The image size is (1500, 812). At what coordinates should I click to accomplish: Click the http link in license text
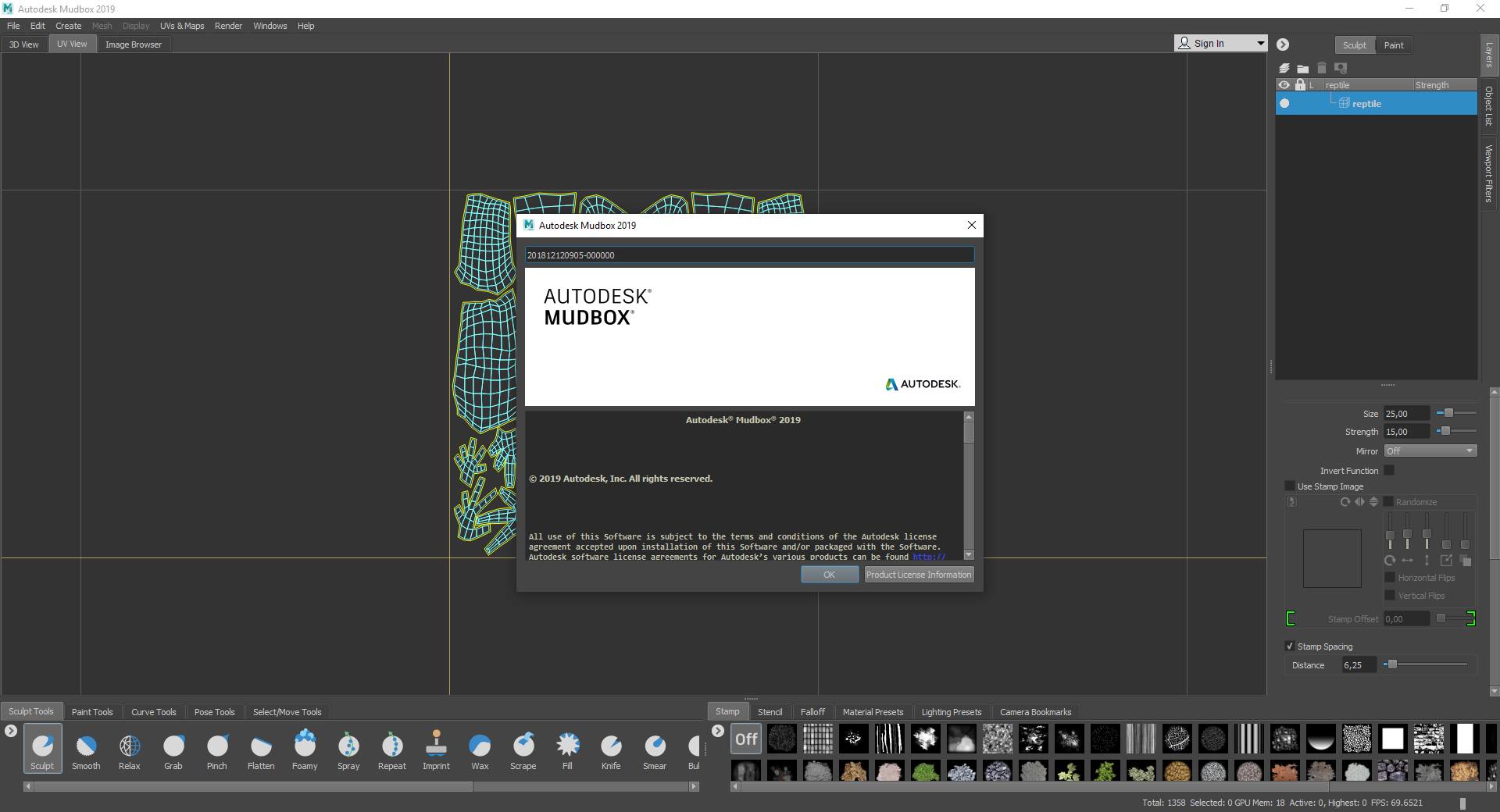pos(929,557)
